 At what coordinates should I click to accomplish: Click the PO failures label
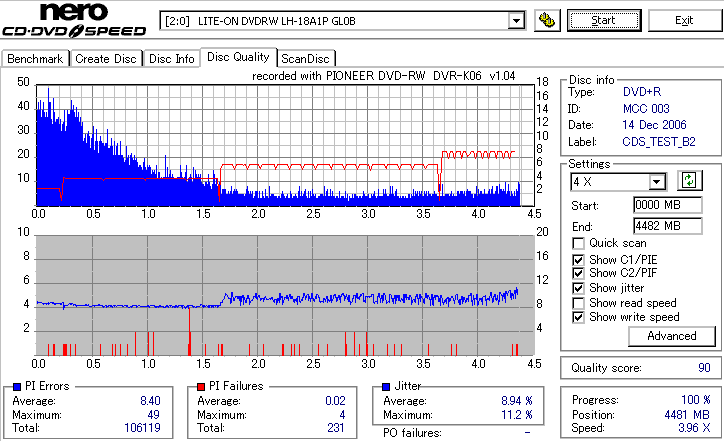tap(412, 433)
